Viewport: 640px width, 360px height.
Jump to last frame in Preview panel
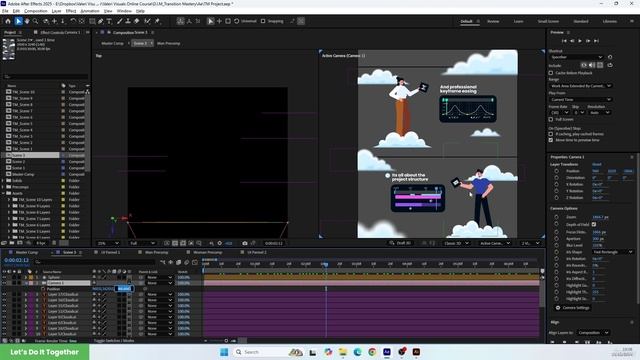(x=596, y=41)
